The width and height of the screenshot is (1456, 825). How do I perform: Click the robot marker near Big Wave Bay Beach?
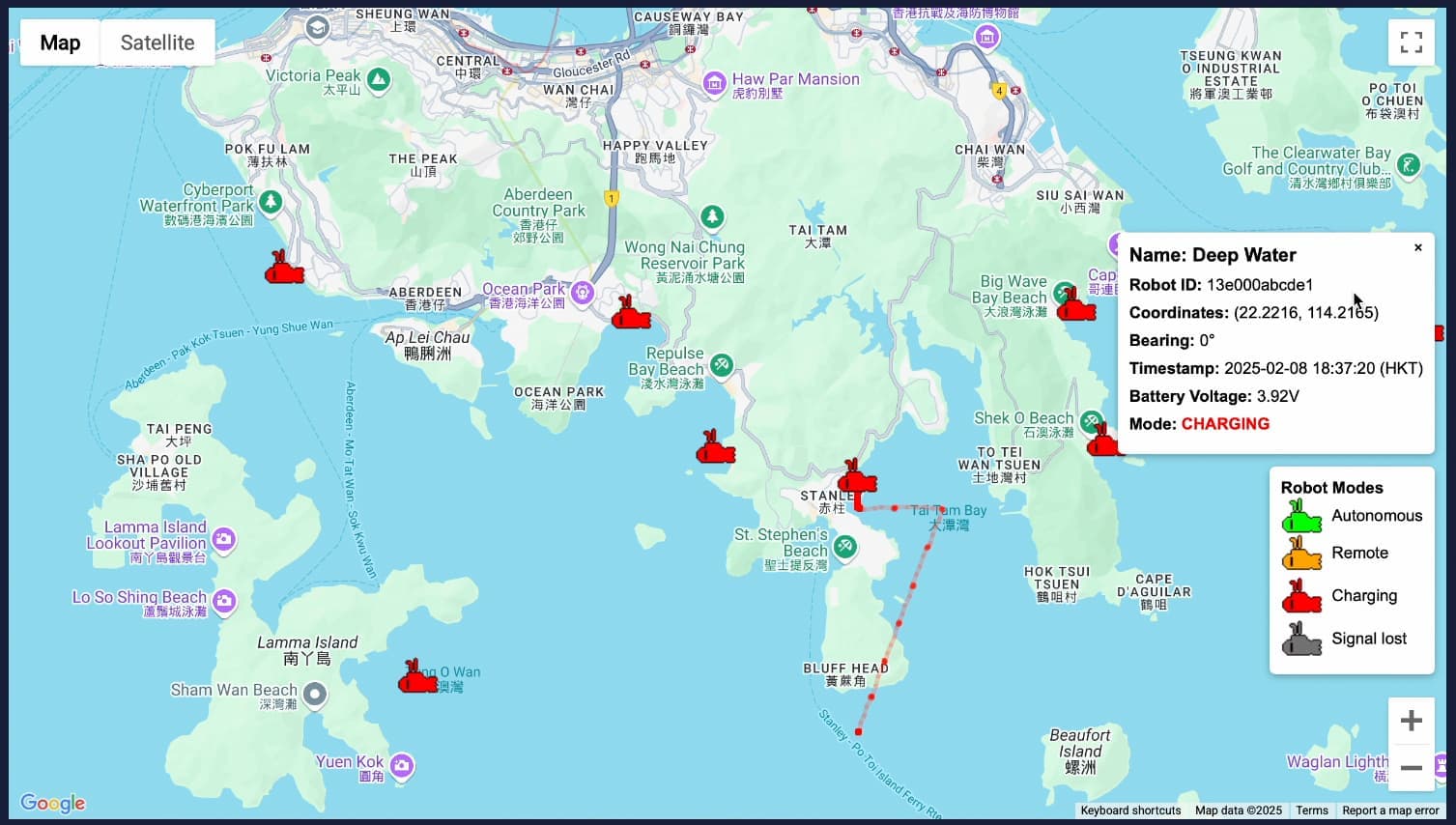[x=1075, y=306]
